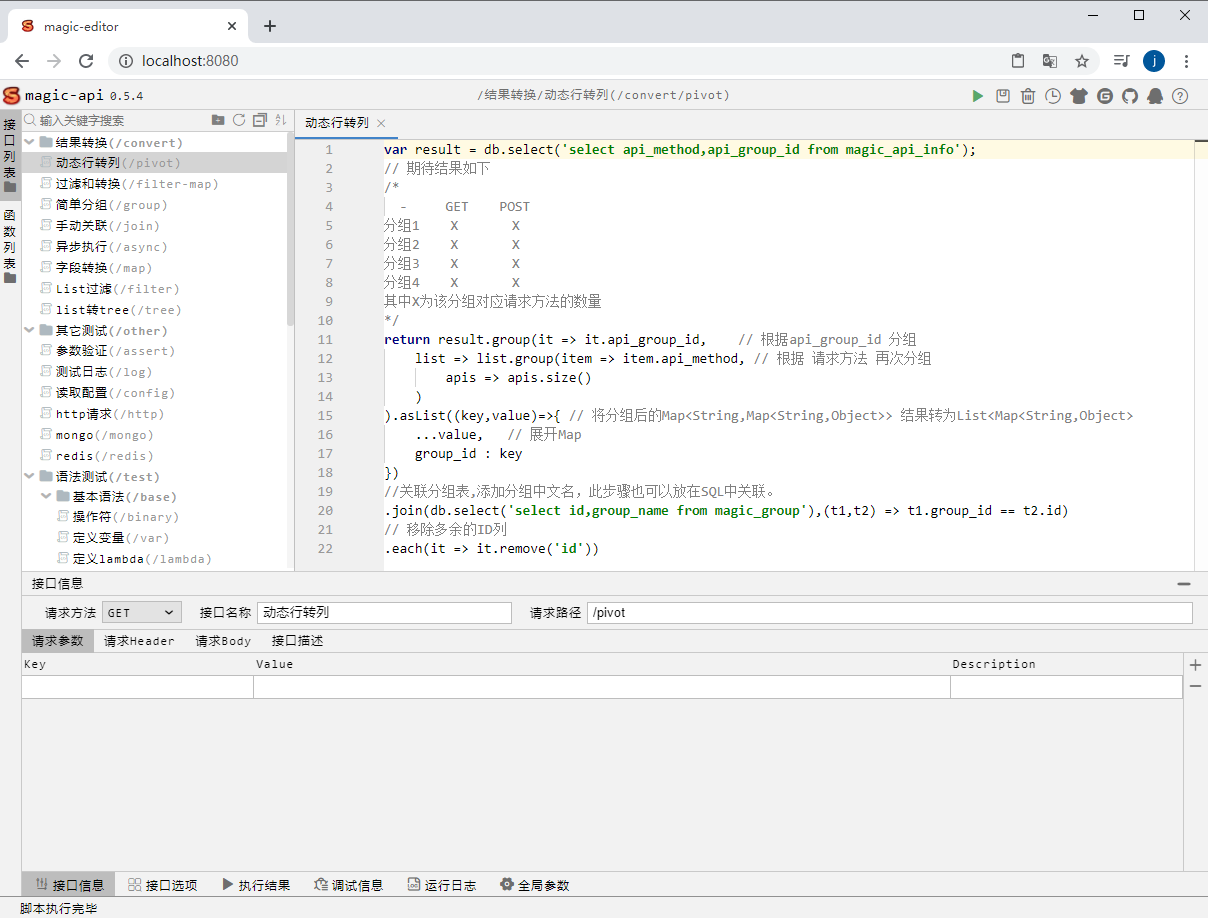Click the plus icon to add parameter row
Screen dimensions: 1208x918
tap(1195, 665)
